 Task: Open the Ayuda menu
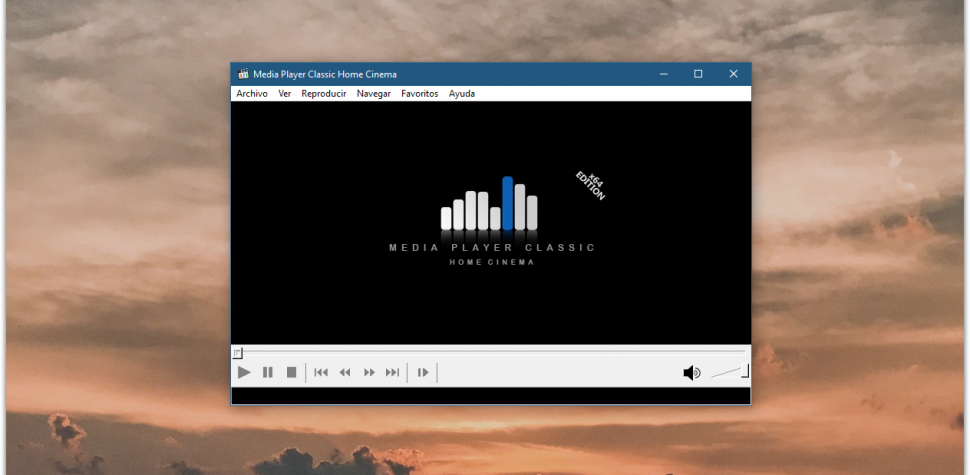(462, 94)
